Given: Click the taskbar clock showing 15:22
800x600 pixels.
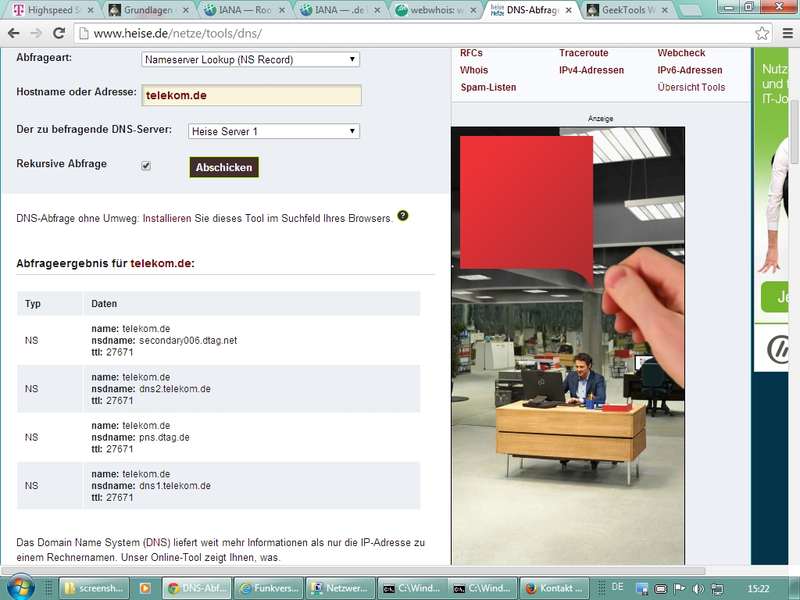Looking at the screenshot, I should [x=758, y=589].
